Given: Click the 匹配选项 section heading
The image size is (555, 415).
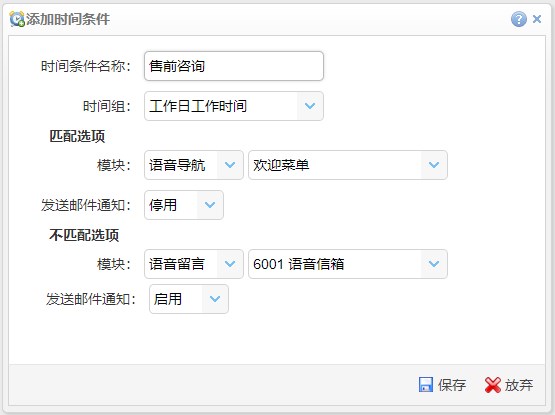Looking at the screenshot, I should click(x=77, y=136).
